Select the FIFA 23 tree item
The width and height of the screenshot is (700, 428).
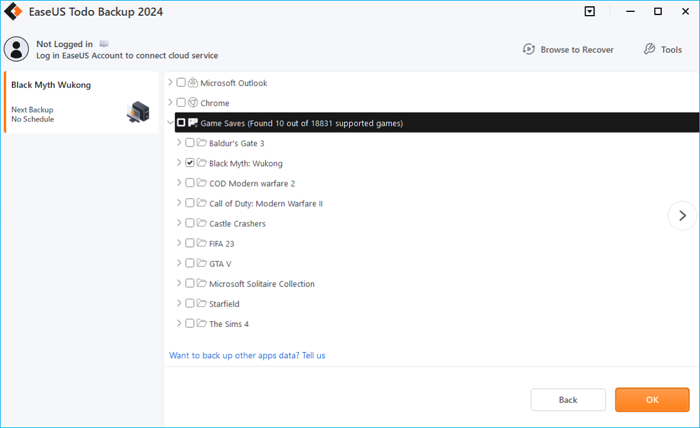[x=222, y=243]
